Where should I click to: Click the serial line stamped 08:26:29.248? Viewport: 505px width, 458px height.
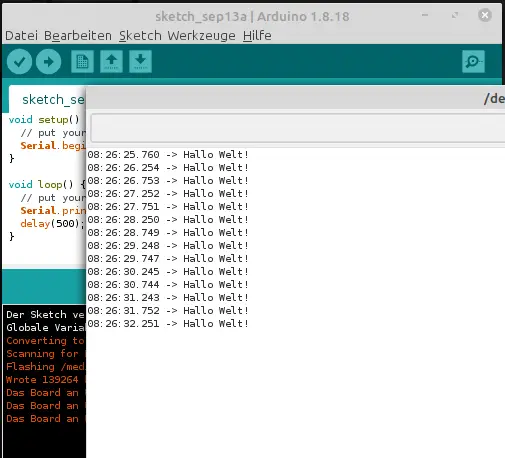[168, 246]
